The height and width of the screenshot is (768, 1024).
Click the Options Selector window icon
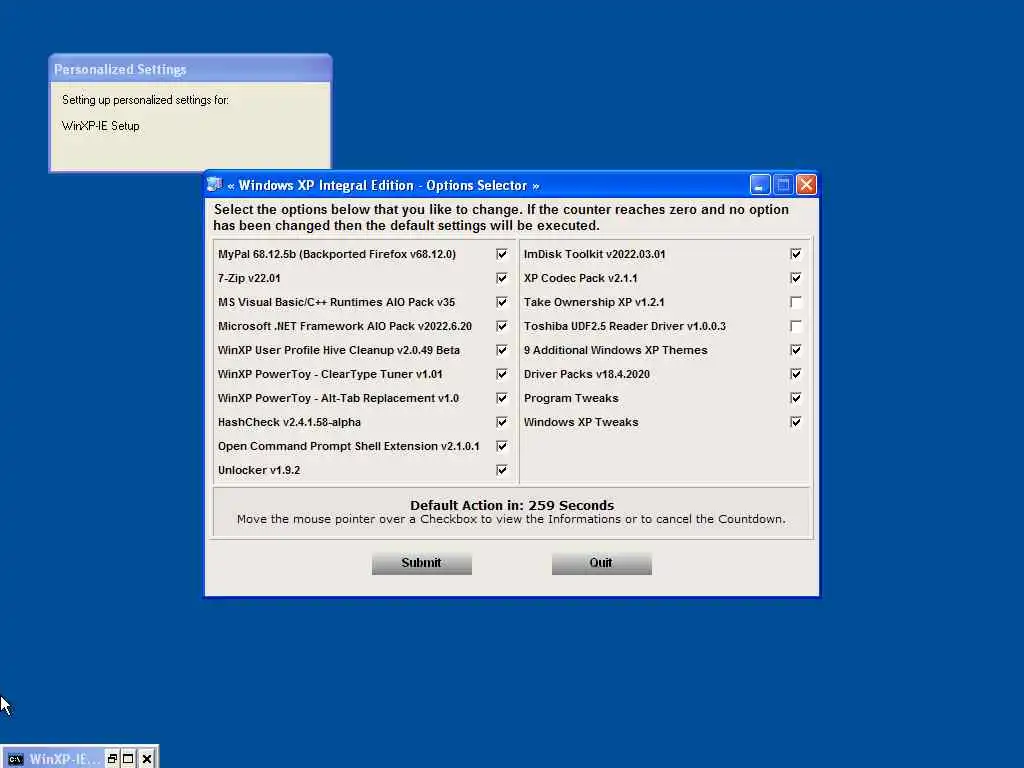tap(215, 185)
